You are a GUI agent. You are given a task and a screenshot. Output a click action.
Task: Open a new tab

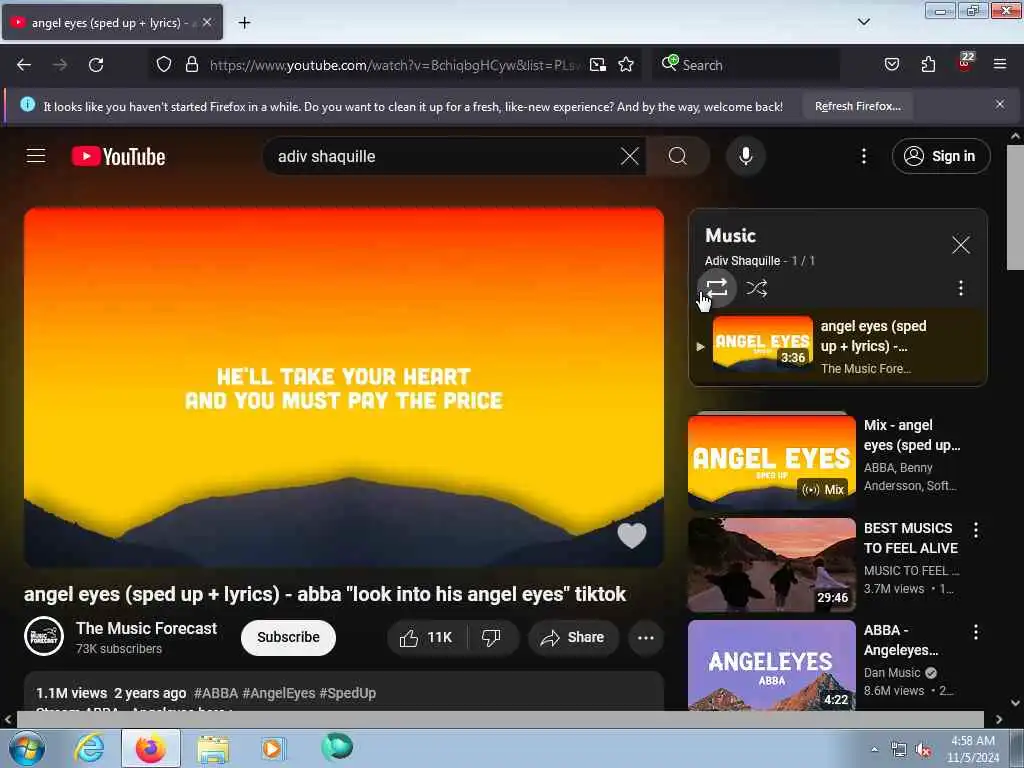click(244, 23)
